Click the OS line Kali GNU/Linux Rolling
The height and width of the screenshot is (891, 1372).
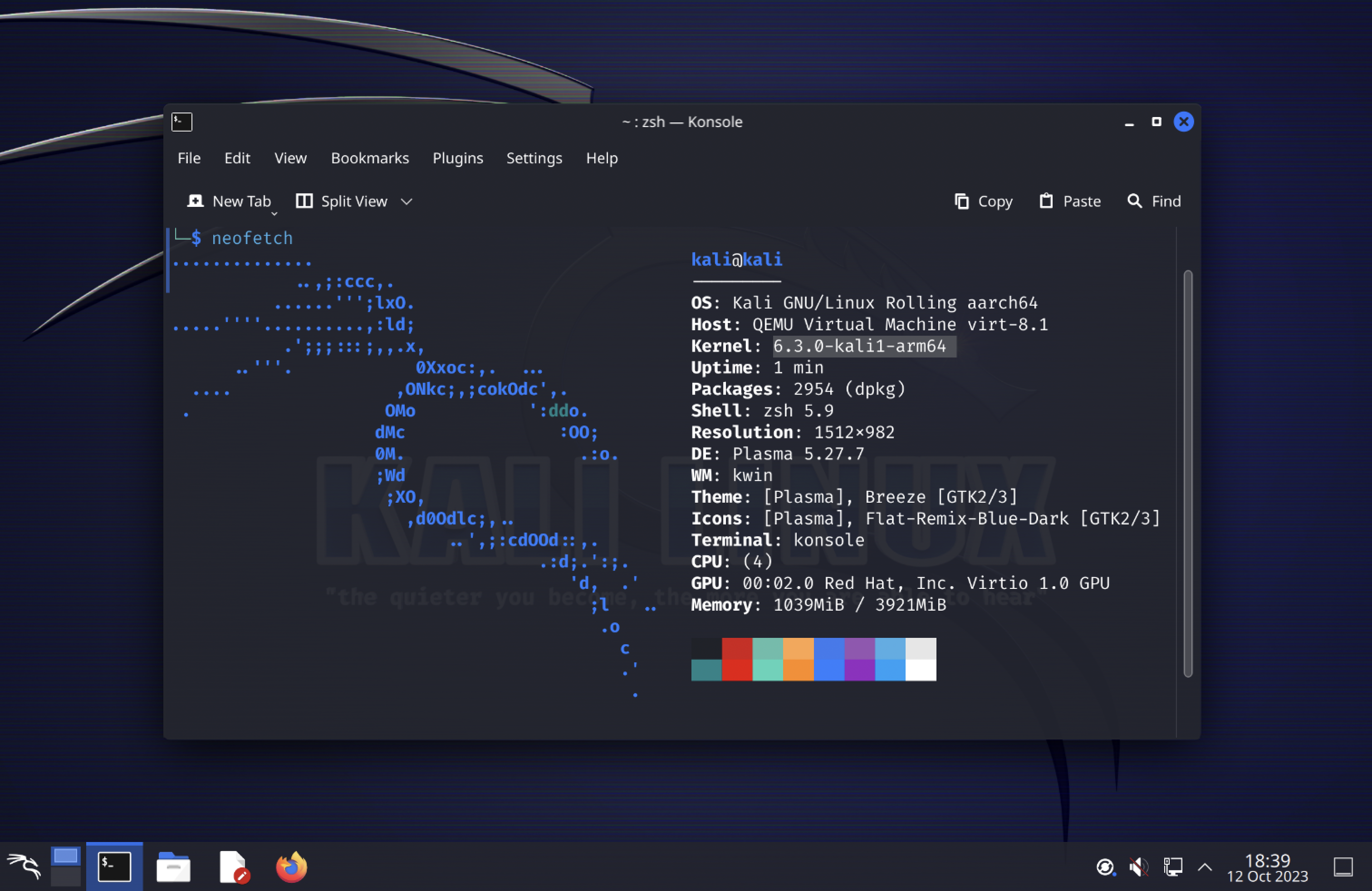864,303
